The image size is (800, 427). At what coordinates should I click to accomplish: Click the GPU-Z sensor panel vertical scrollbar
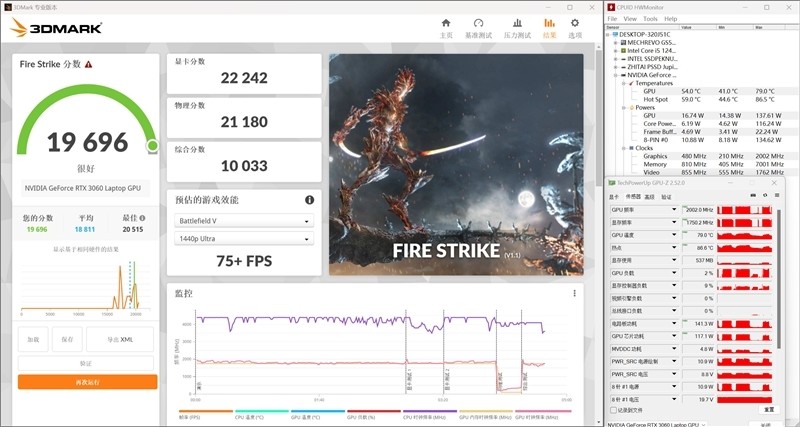(x=780, y=300)
